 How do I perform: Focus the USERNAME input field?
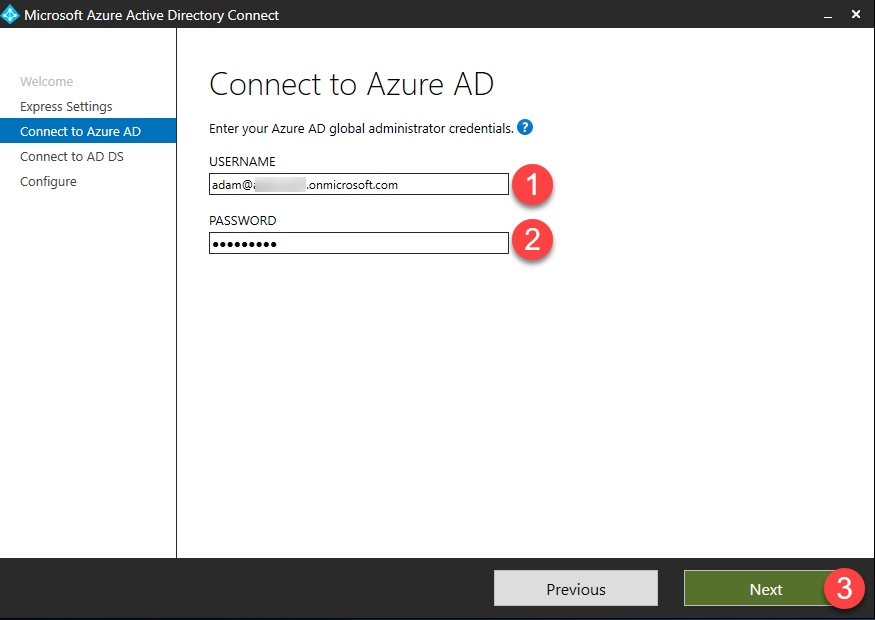pos(359,184)
